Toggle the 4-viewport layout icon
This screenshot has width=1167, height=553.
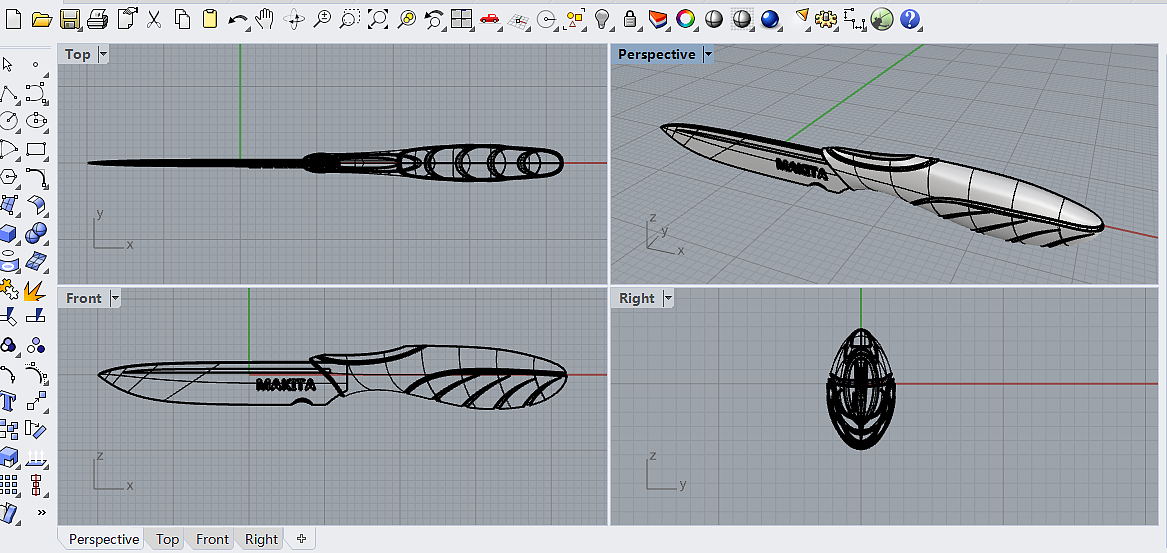point(461,18)
